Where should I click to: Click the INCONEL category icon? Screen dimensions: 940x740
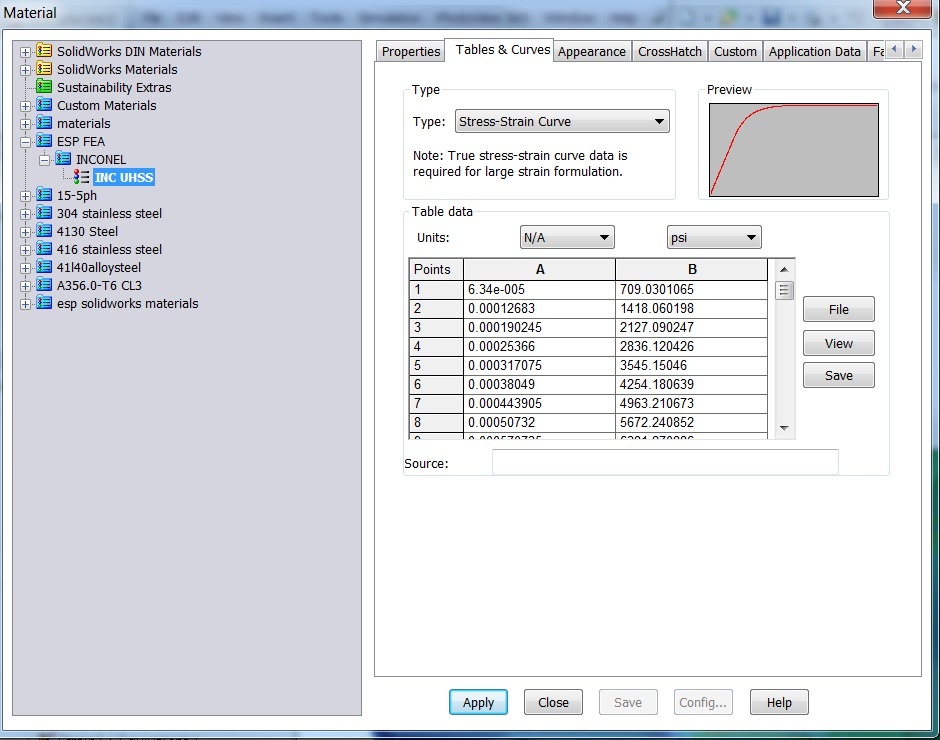click(63, 159)
